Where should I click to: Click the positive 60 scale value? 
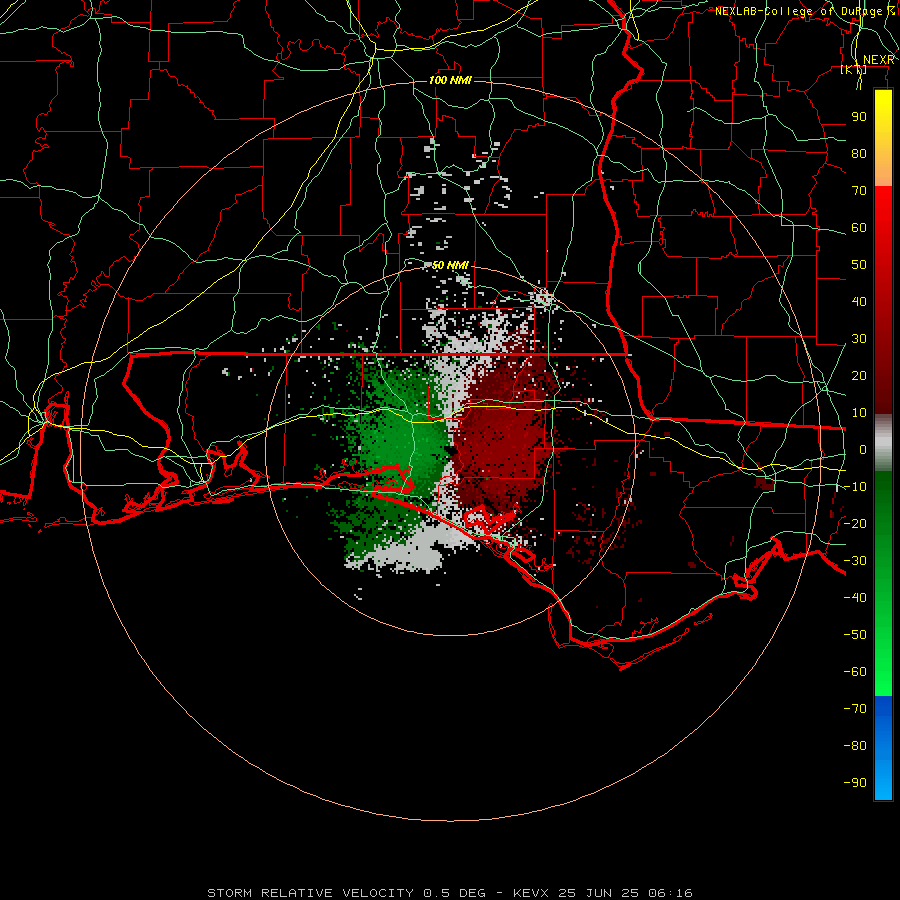859,227
